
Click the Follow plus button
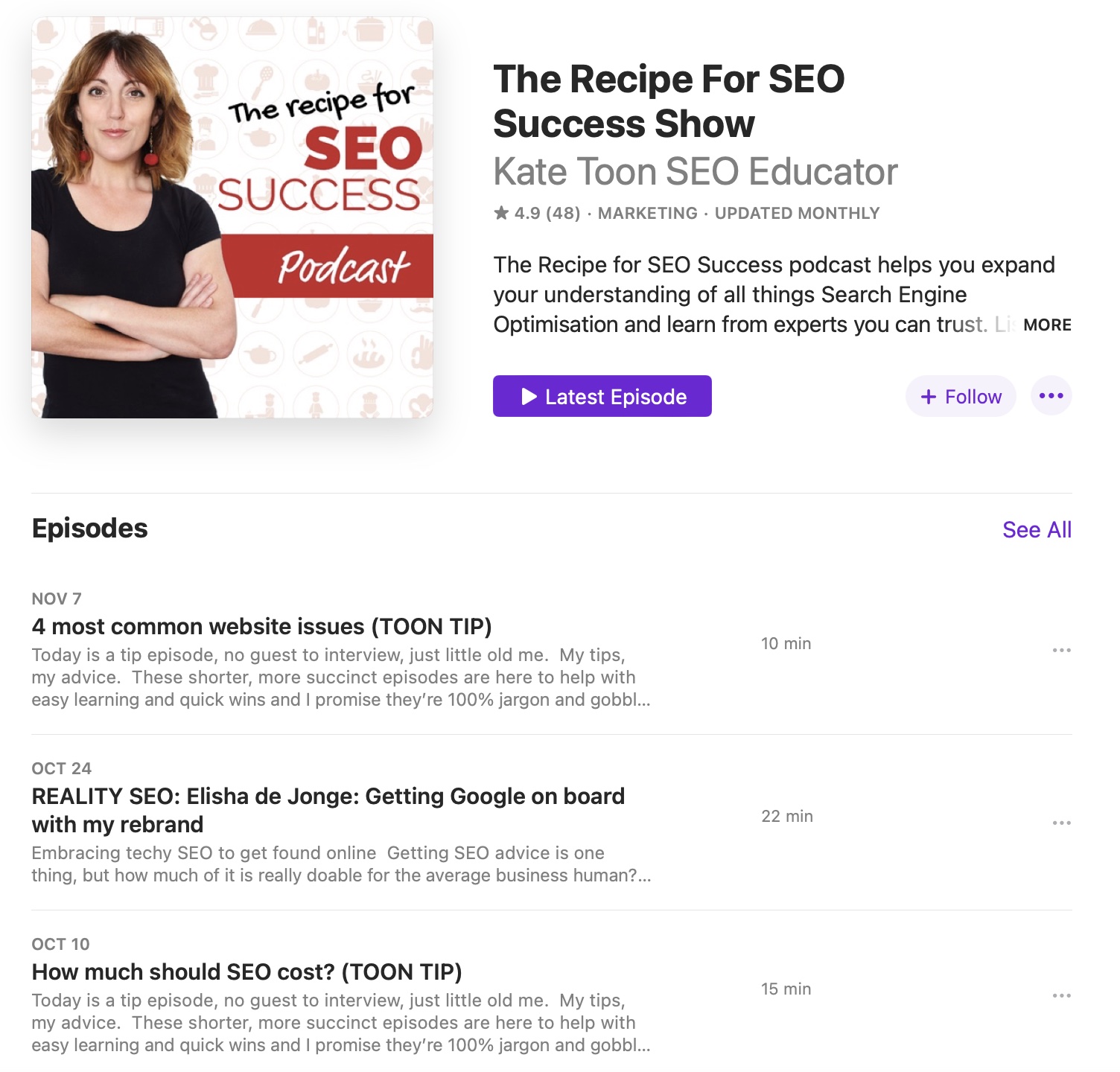point(961,396)
